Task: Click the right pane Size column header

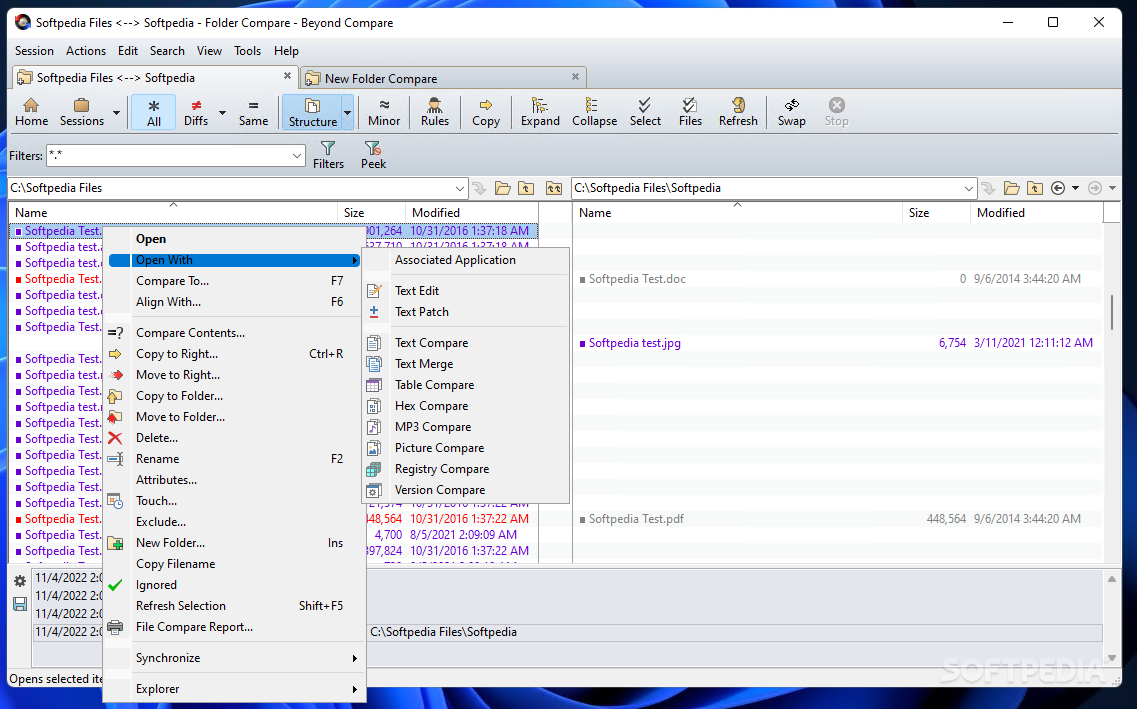Action: (x=935, y=213)
